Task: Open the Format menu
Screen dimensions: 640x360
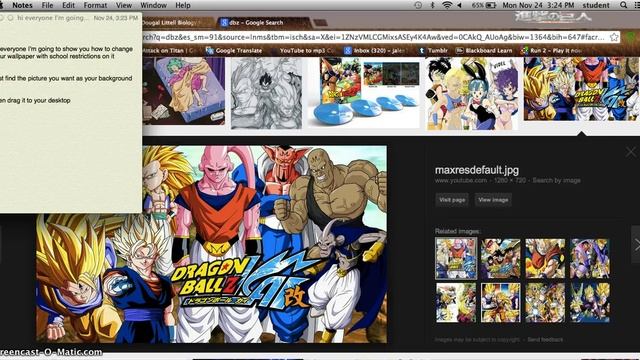Action: [95, 5]
